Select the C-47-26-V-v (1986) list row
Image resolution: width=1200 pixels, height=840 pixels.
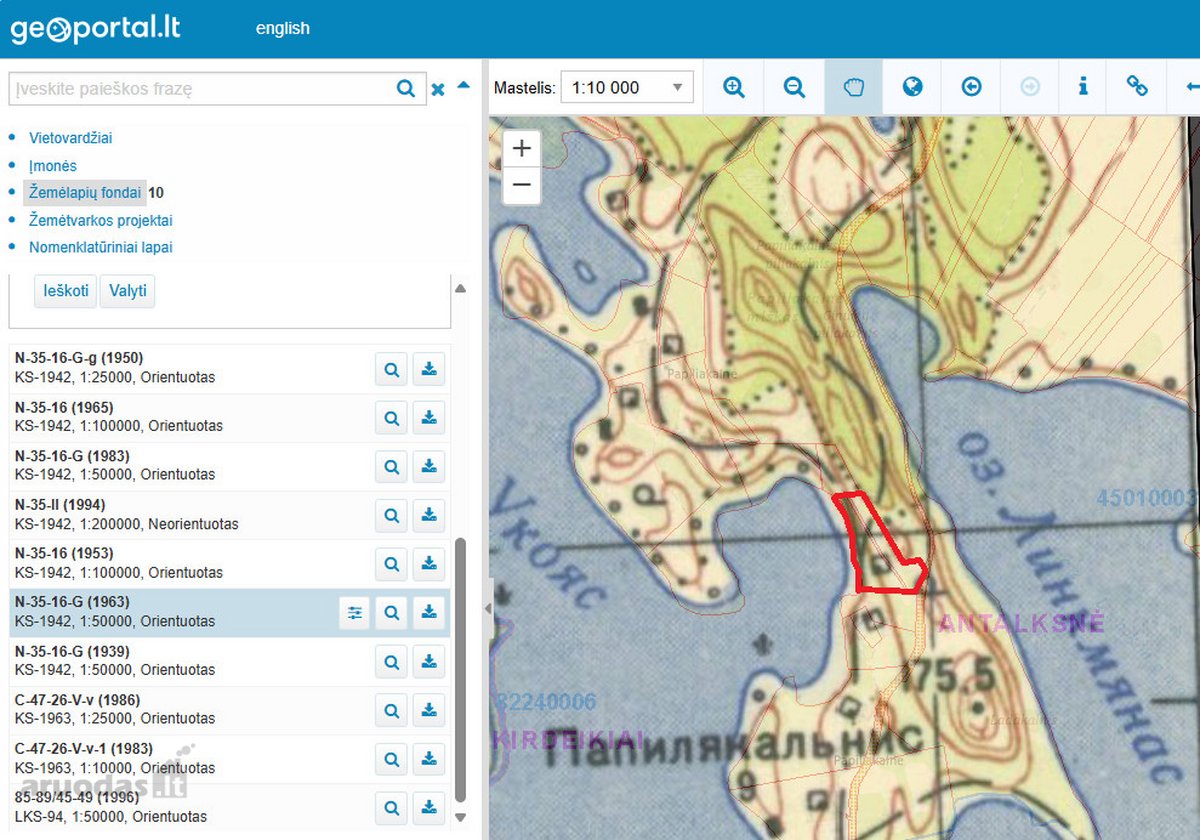[230, 710]
